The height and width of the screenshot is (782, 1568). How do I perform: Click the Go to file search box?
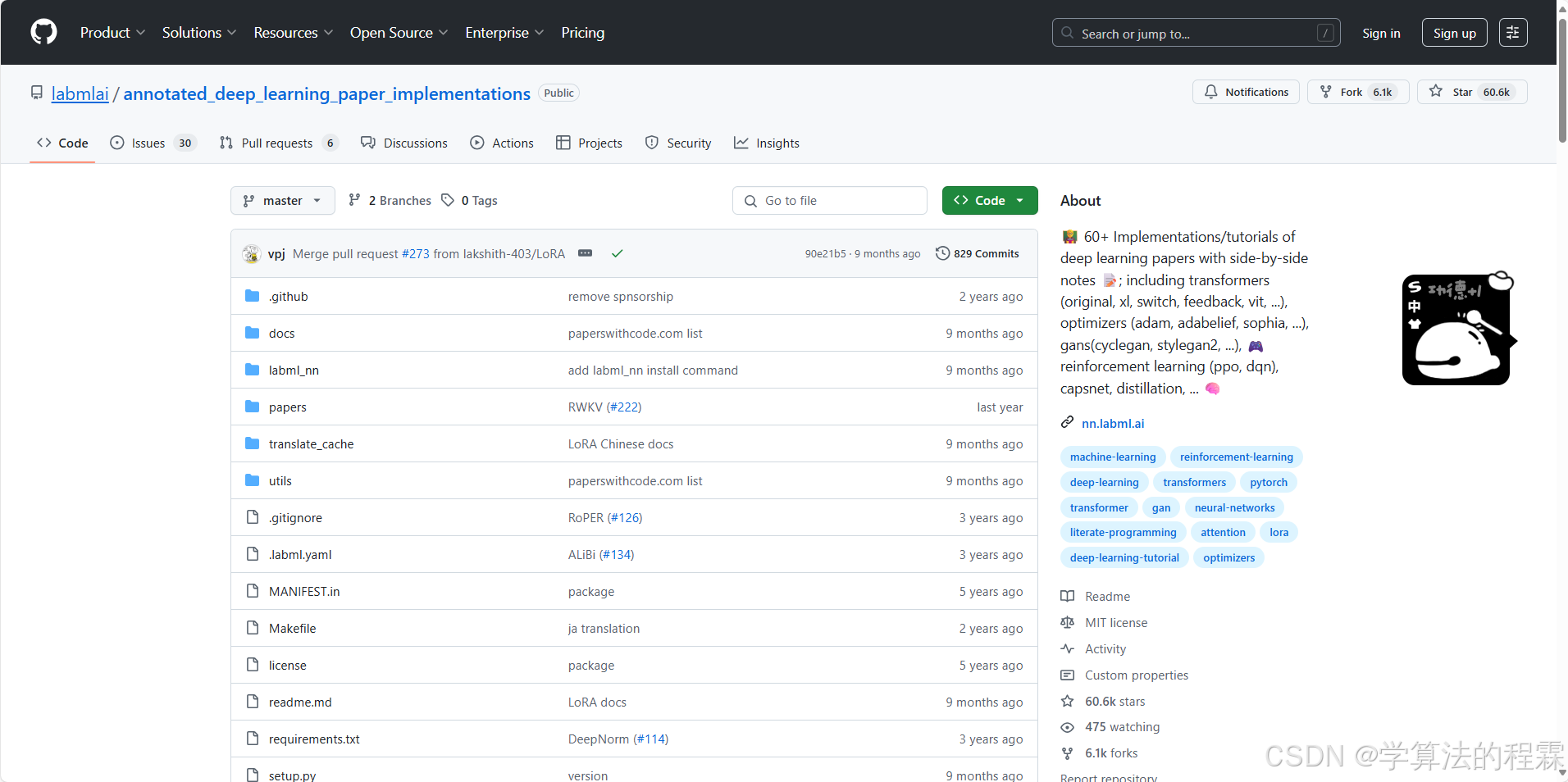(830, 201)
